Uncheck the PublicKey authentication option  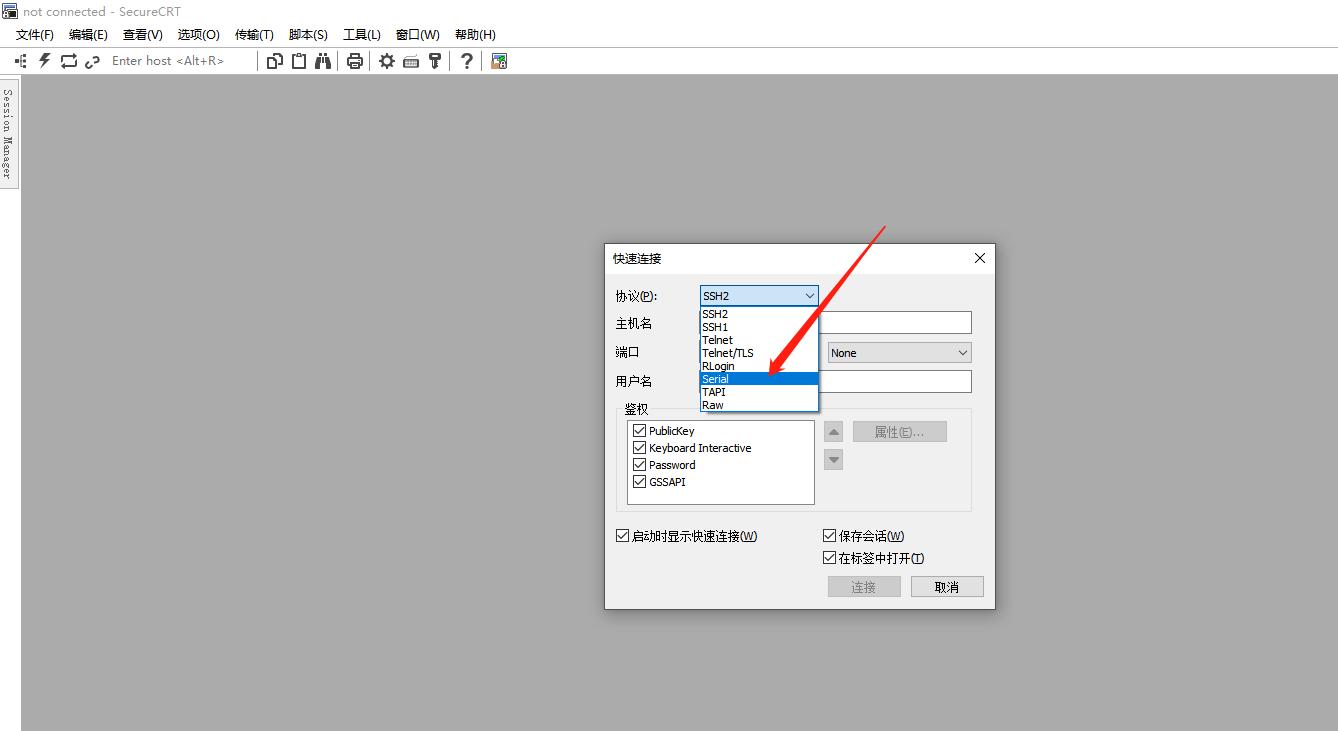click(x=640, y=429)
